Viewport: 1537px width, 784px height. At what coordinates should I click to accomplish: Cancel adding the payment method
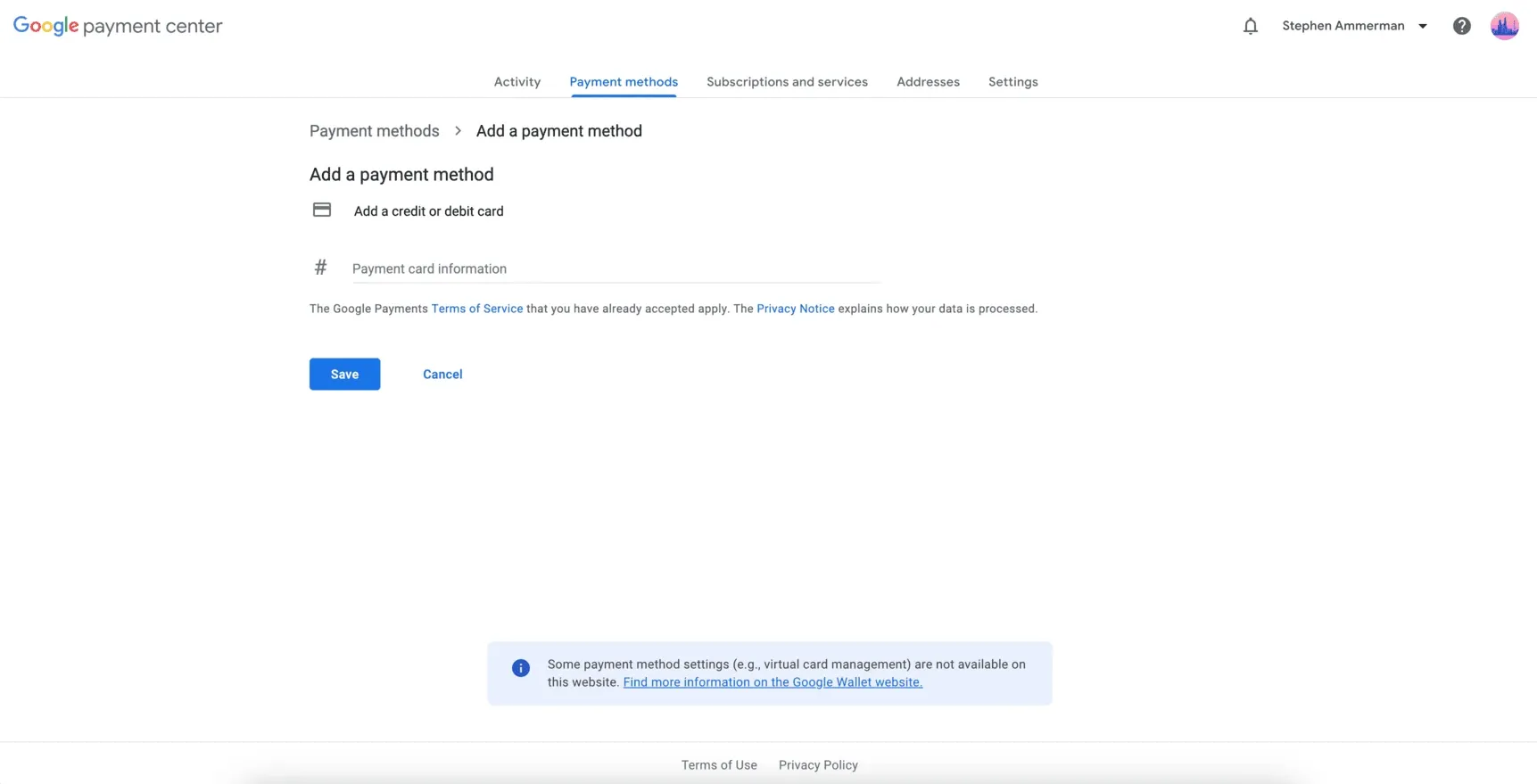tap(442, 374)
